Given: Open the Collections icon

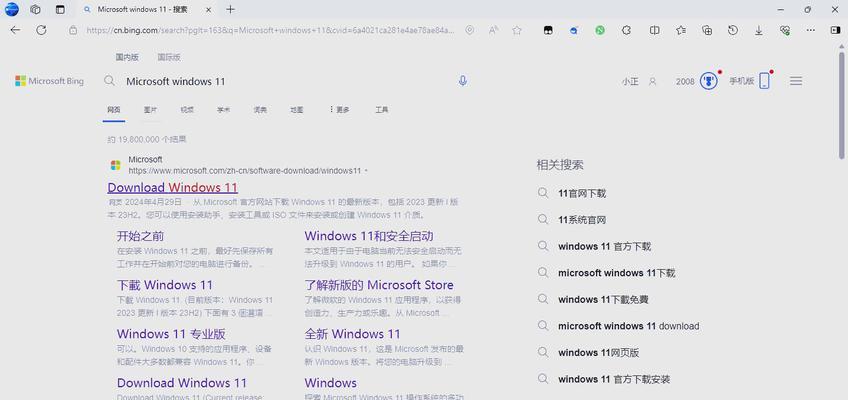Looking at the screenshot, I should (x=707, y=31).
